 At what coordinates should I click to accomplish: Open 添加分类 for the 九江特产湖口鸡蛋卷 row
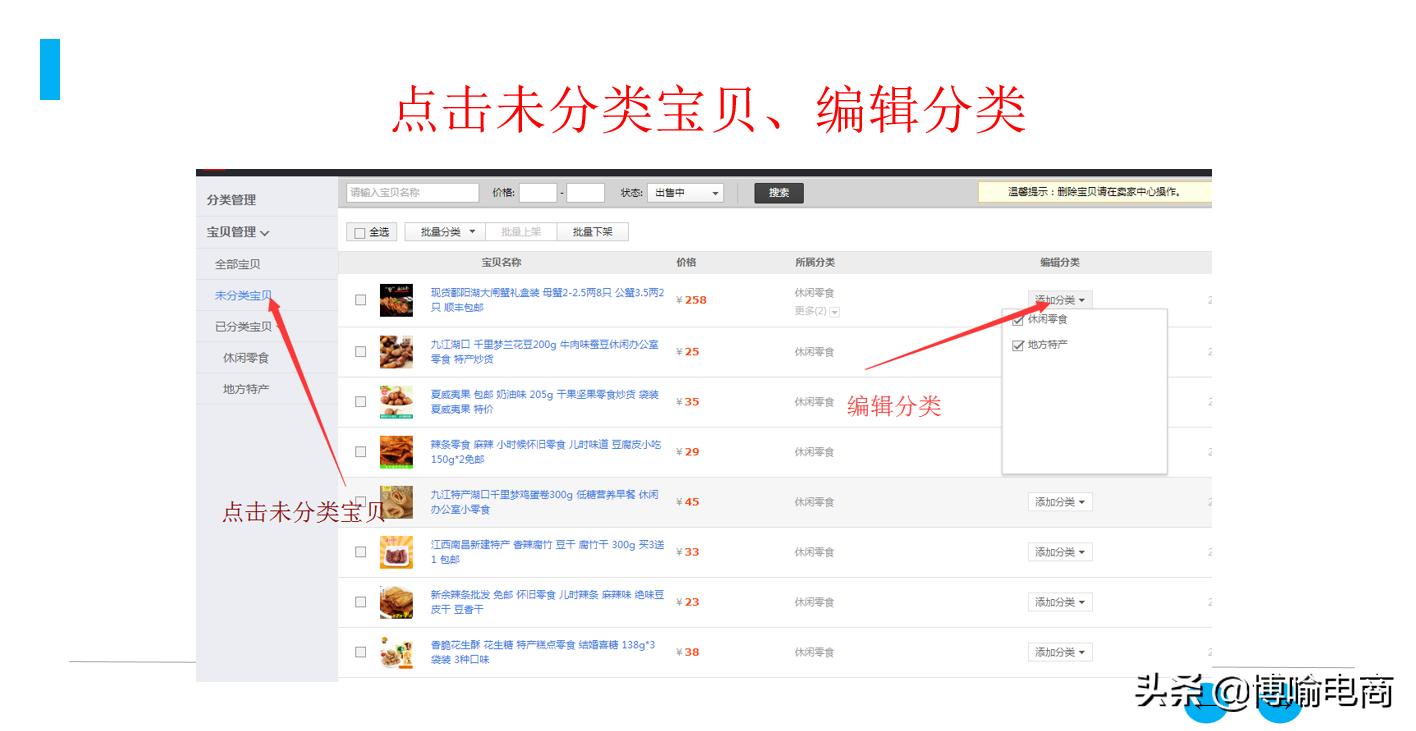(1059, 501)
